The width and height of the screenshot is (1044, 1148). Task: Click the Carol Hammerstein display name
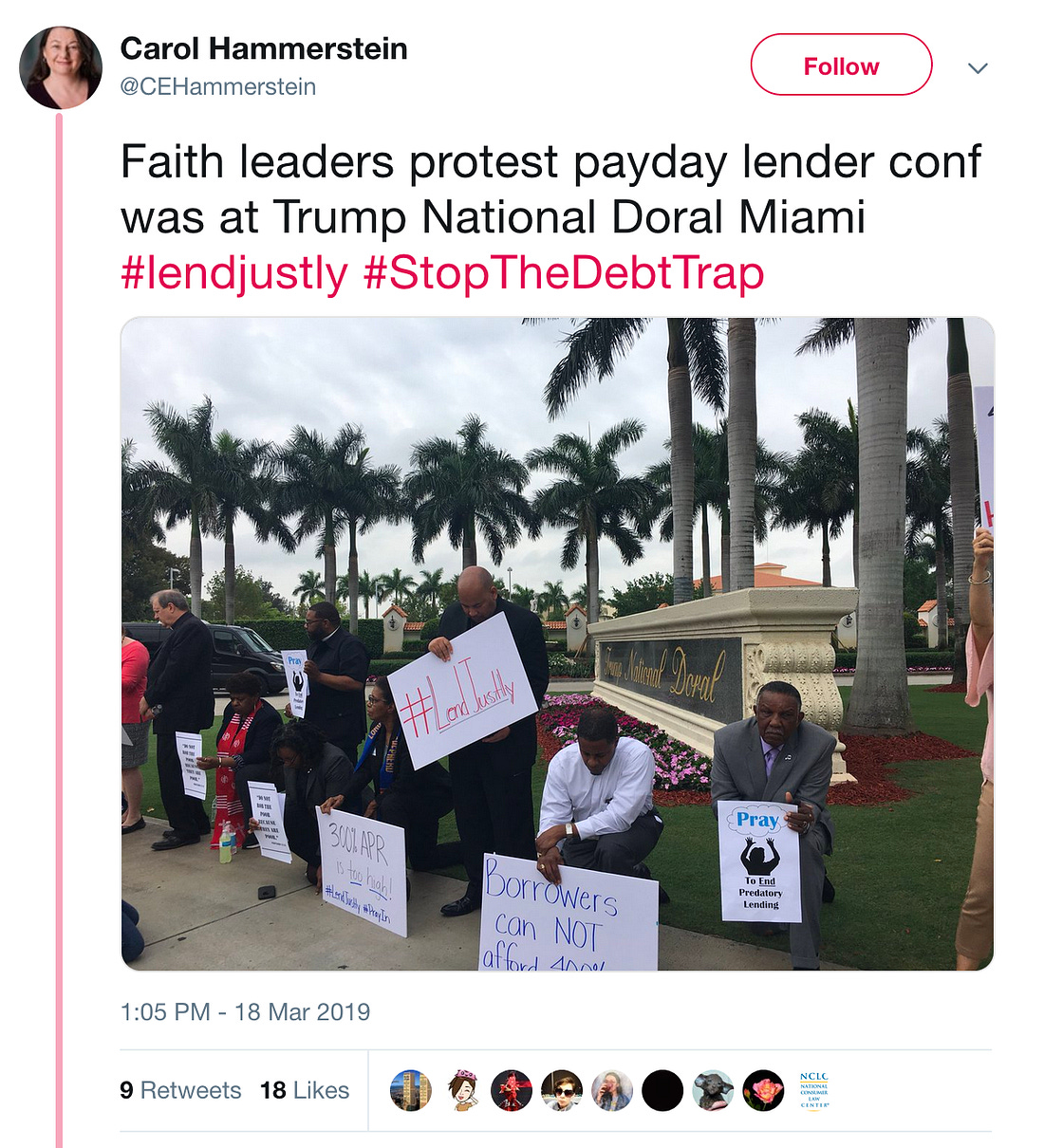tap(264, 48)
